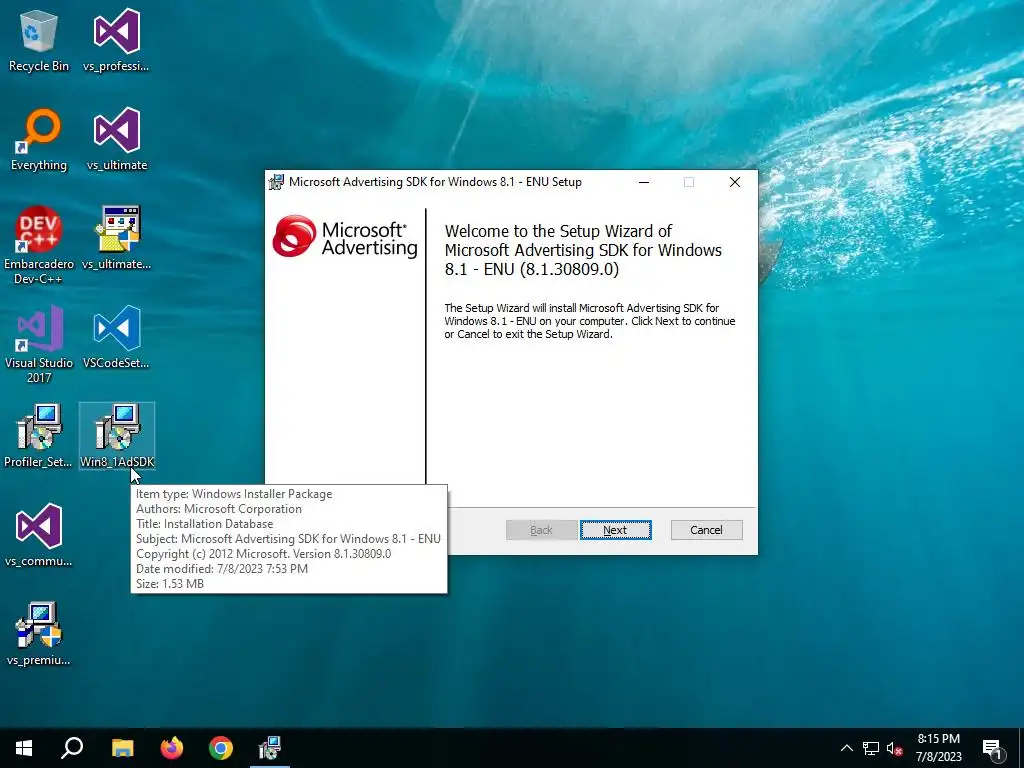Select the vs_premiu... setup icon
Viewport: 1024px width, 768px height.
pyautogui.click(x=39, y=635)
